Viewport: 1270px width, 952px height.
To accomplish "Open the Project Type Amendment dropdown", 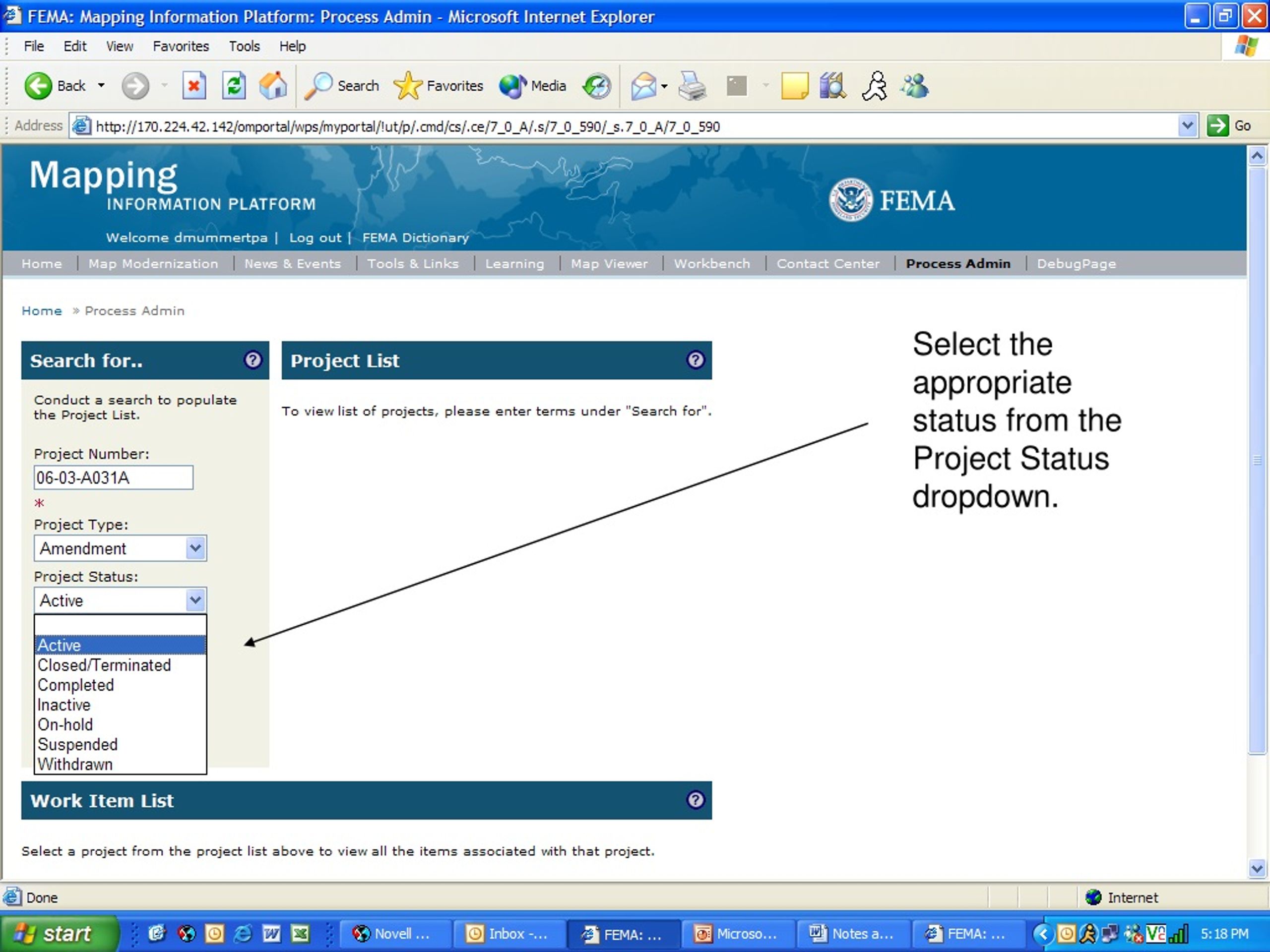I will tap(120, 548).
